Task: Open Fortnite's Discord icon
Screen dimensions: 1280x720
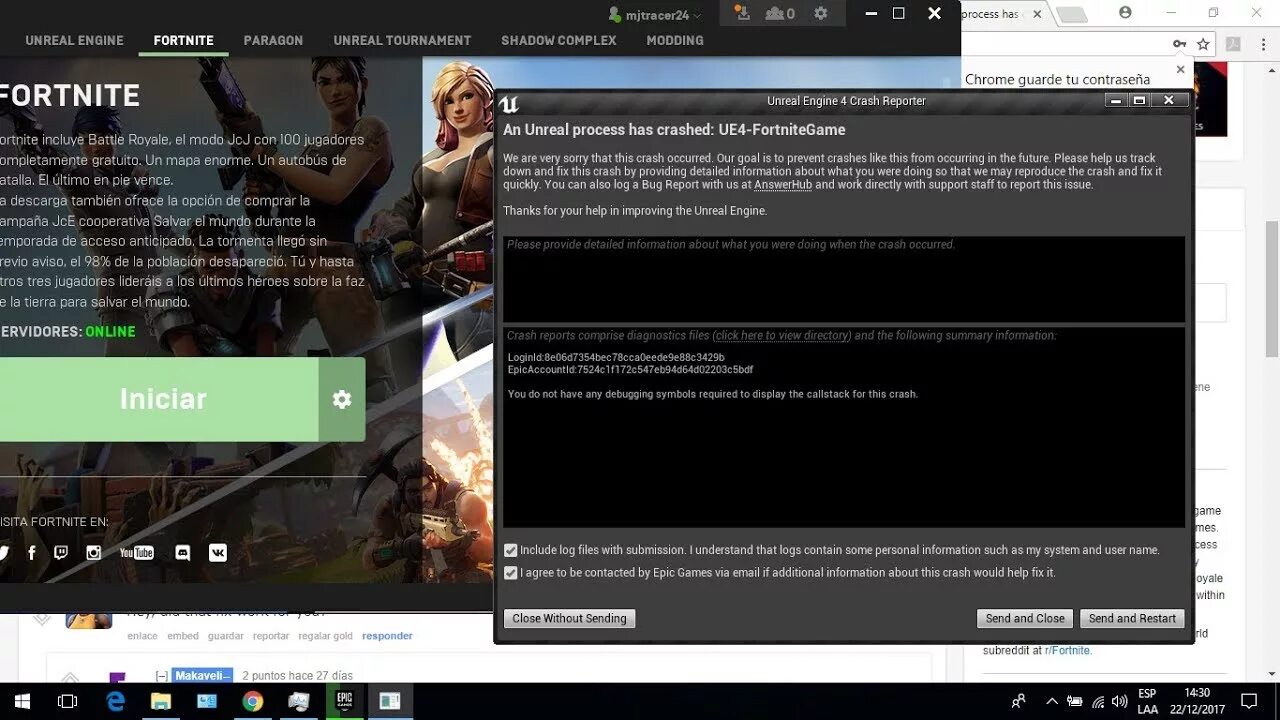Action: [183, 552]
